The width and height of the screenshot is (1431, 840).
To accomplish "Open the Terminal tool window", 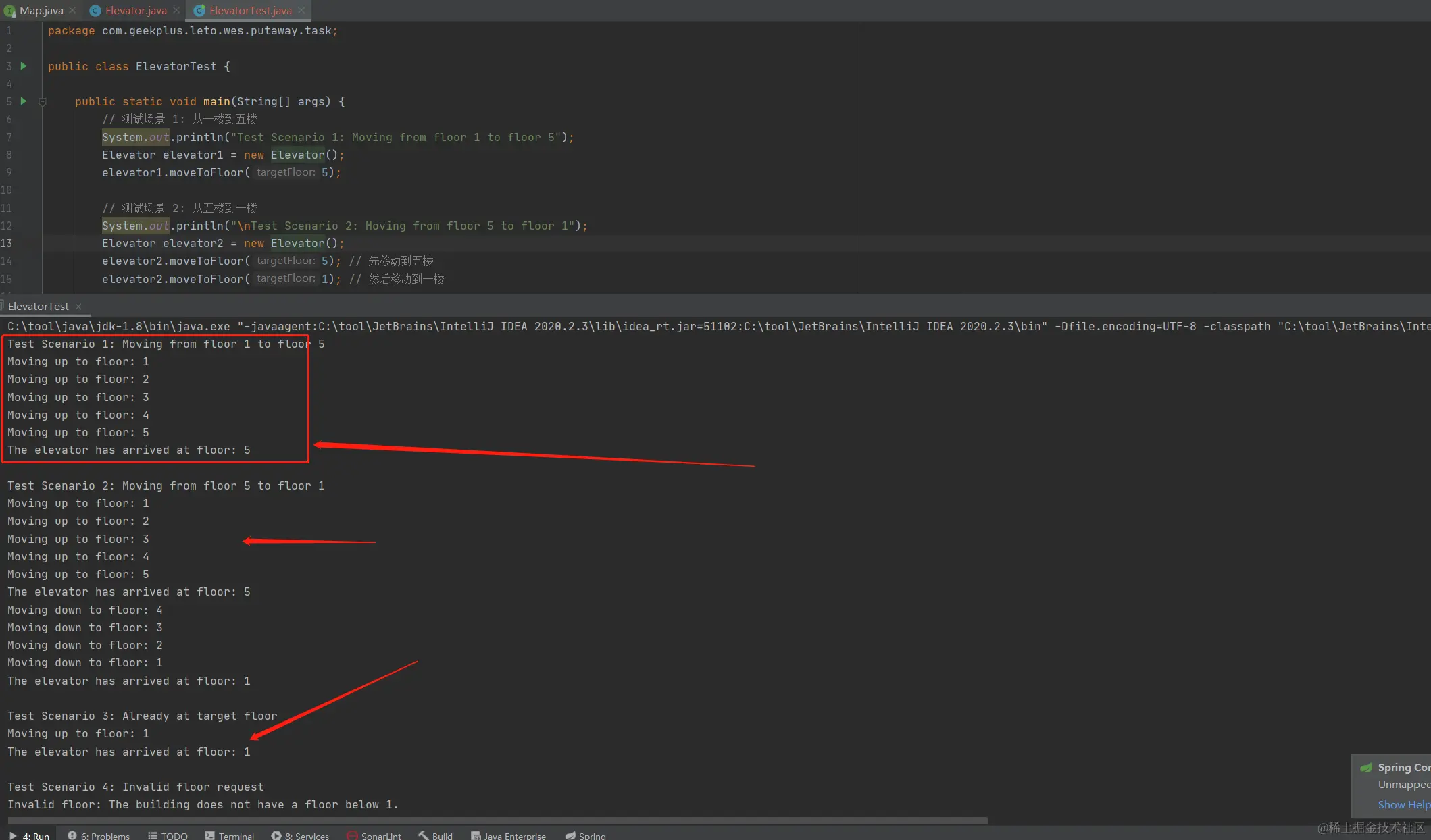I will coord(230,835).
